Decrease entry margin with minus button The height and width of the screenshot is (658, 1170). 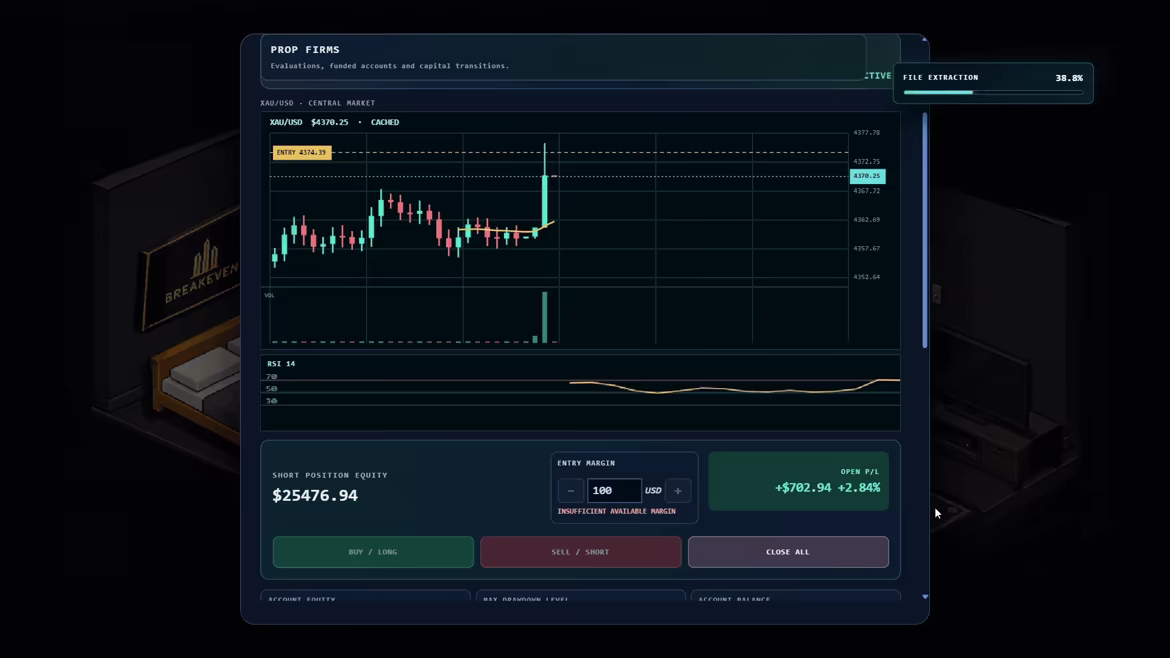[x=571, y=491]
